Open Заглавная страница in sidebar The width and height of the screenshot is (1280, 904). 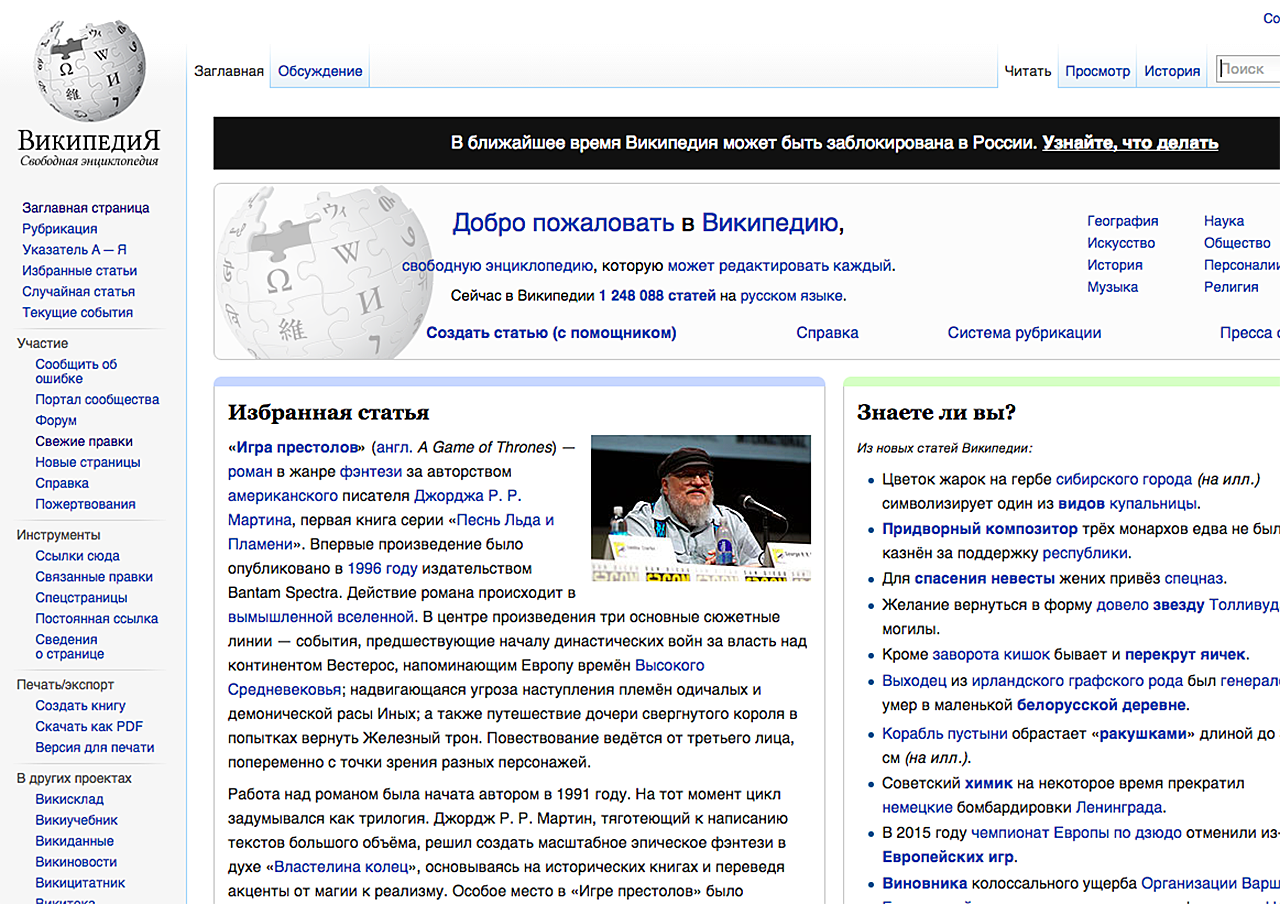pos(86,208)
